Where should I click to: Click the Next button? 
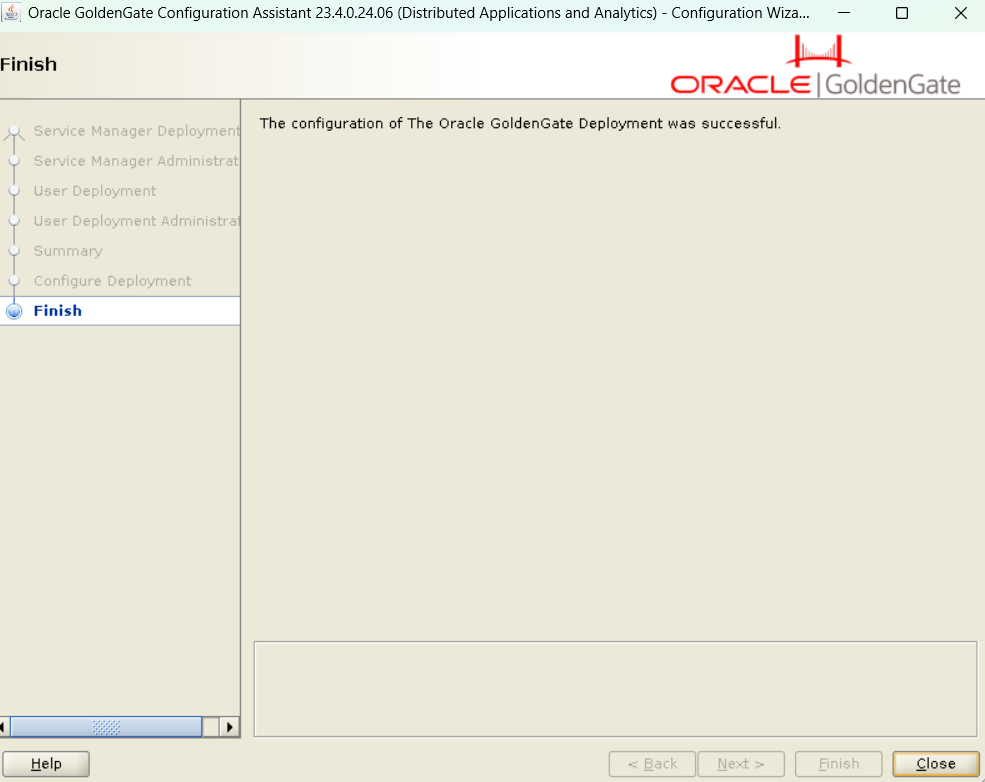(x=741, y=764)
